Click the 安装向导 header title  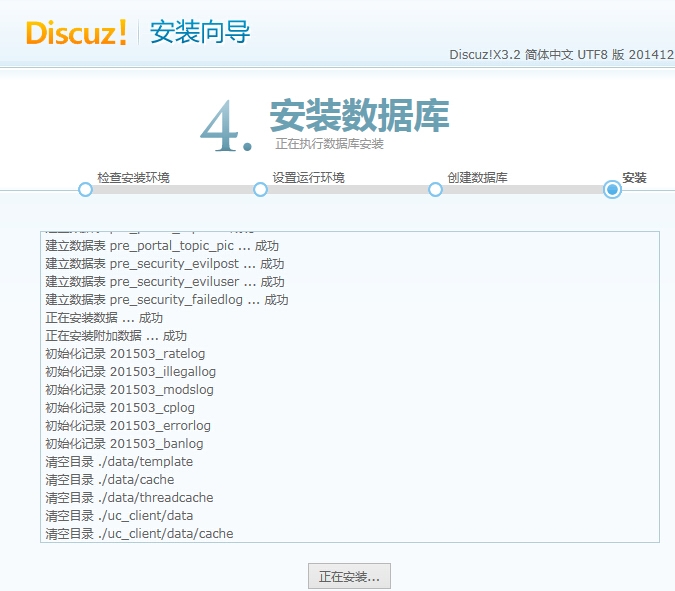pyautogui.click(x=200, y=32)
